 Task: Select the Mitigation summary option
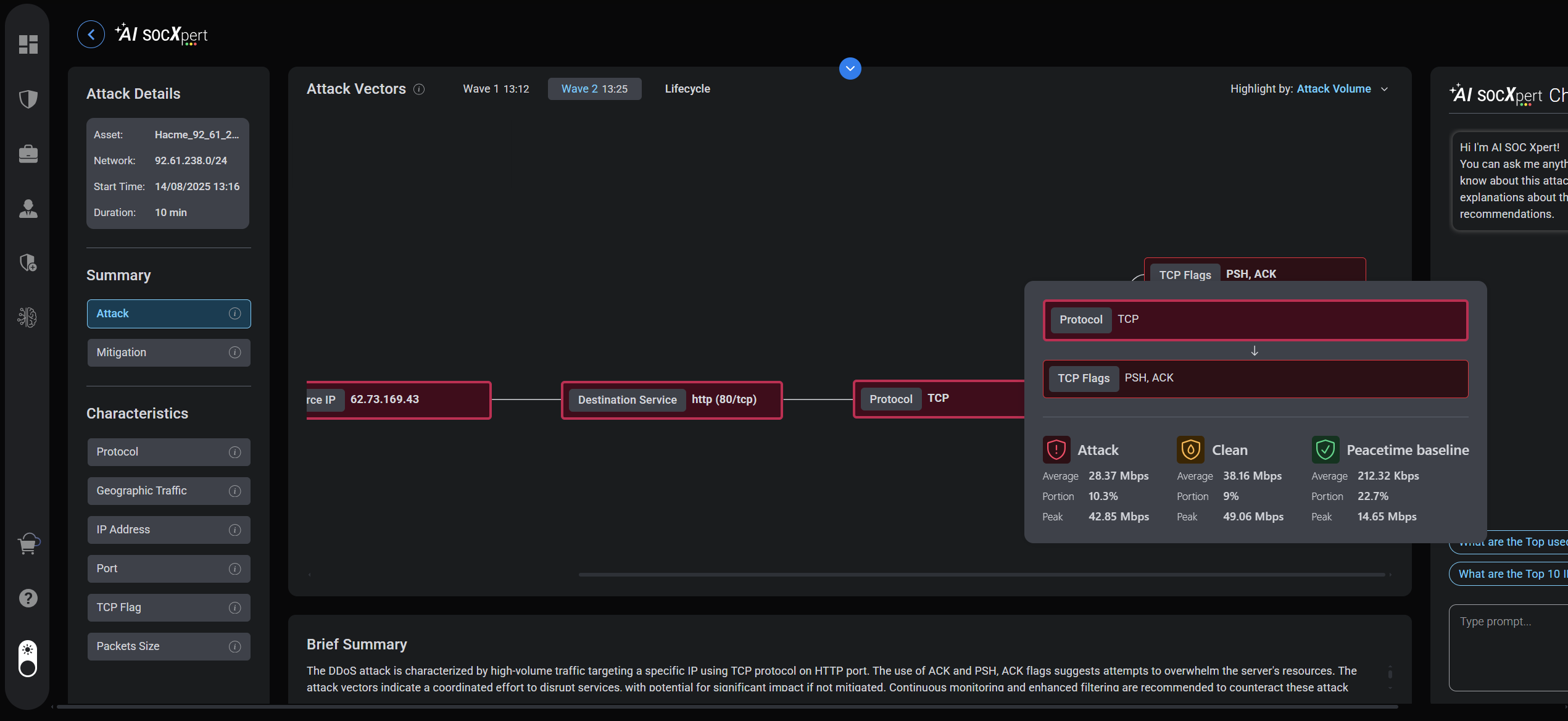pyautogui.click(x=168, y=352)
